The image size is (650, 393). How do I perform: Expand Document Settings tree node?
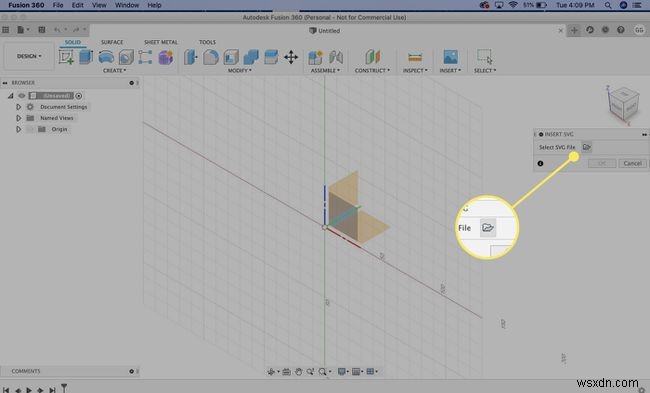click(18, 107)
